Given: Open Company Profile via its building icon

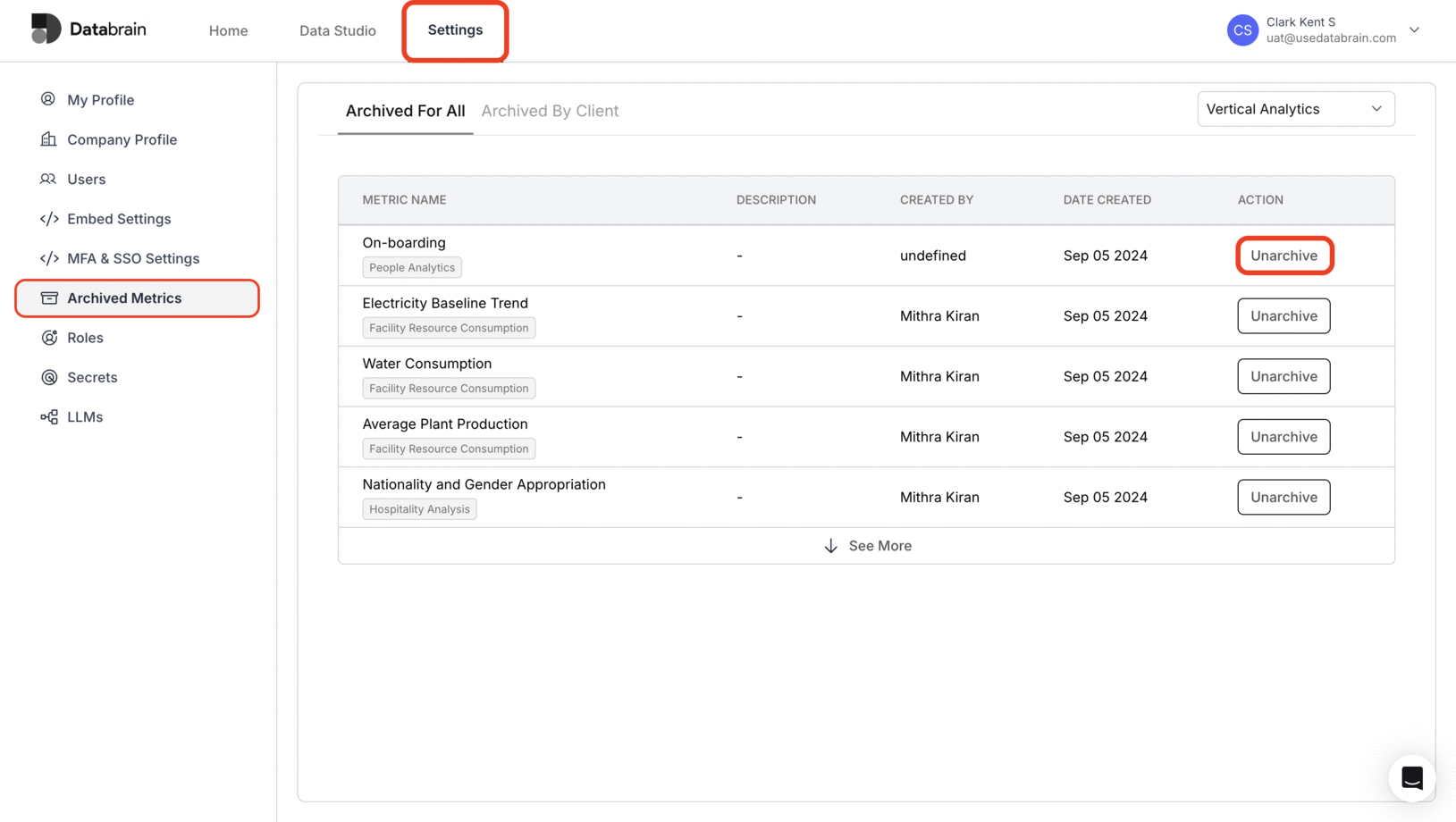Looking at the screenshot, I should pyautogui.click(x=48, y=139).
